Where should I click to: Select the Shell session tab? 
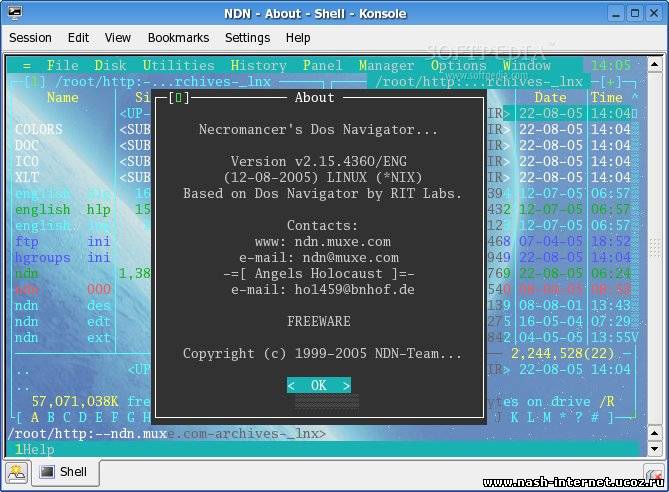[67, 472]
